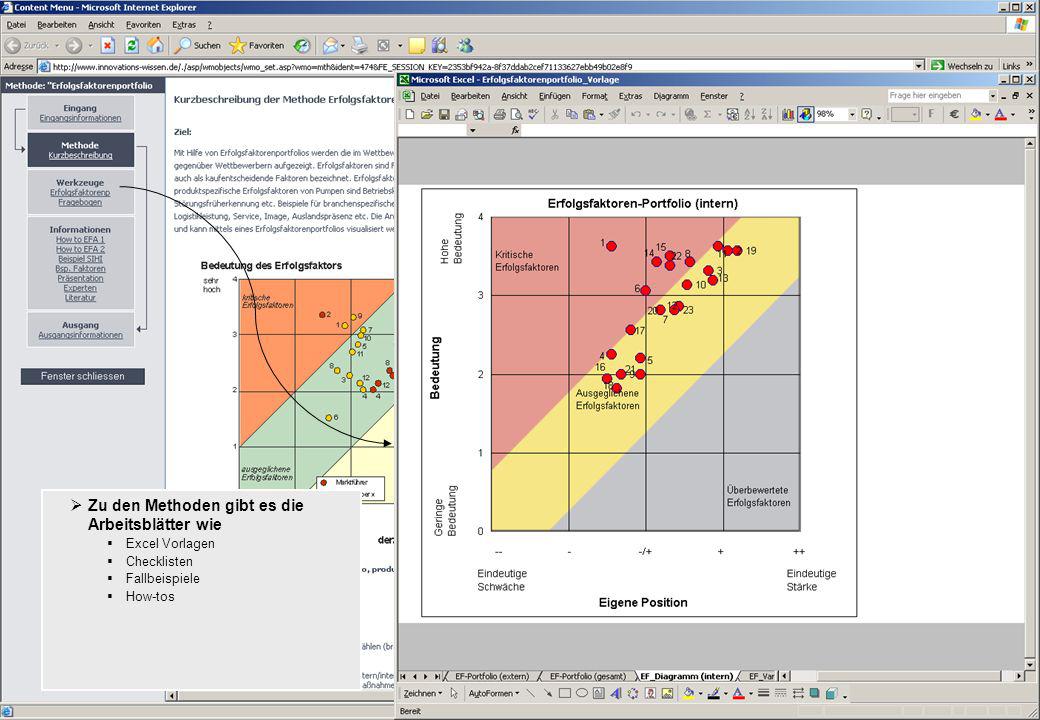Insert WordArt from drawing toolbar

(616, 693)
